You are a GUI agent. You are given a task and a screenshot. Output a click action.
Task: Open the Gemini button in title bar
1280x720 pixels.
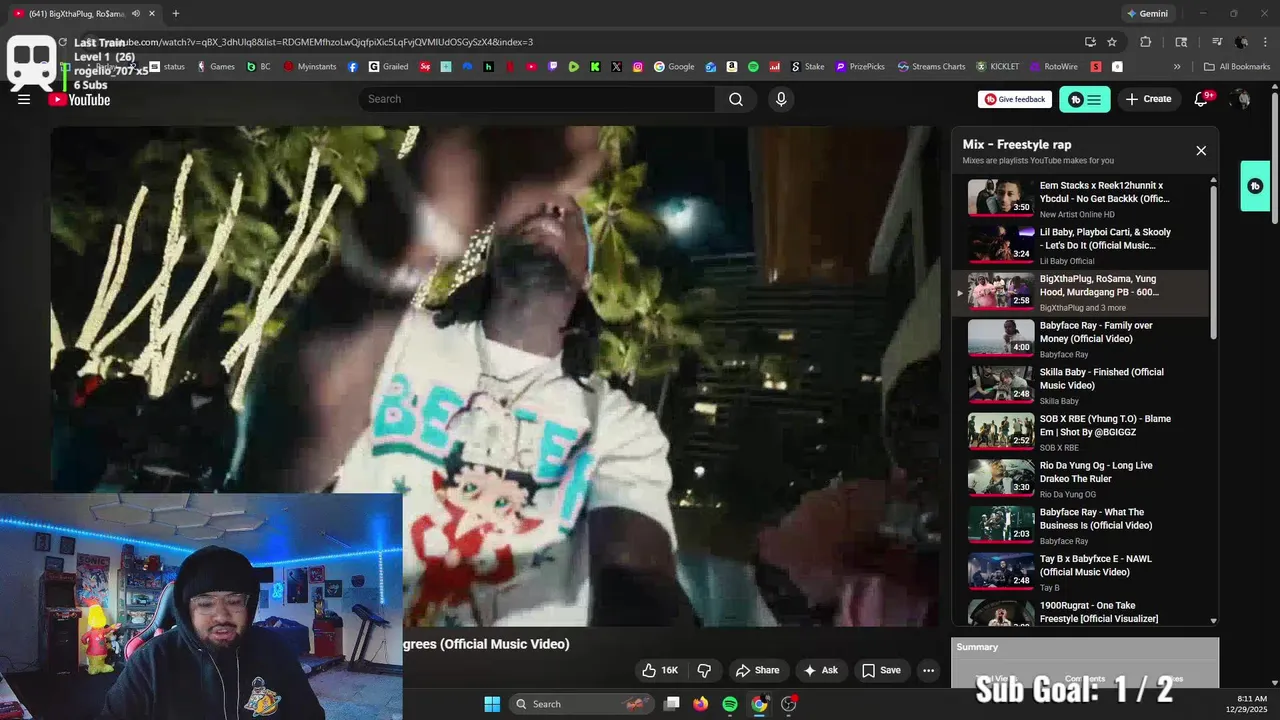(1147, 14)
